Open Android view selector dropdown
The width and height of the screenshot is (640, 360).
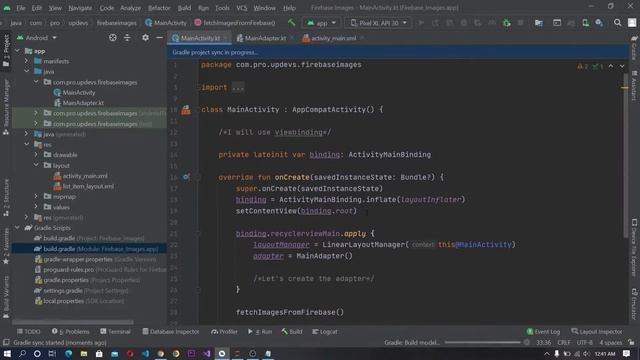pyautogui.click(x=37, y=38)
